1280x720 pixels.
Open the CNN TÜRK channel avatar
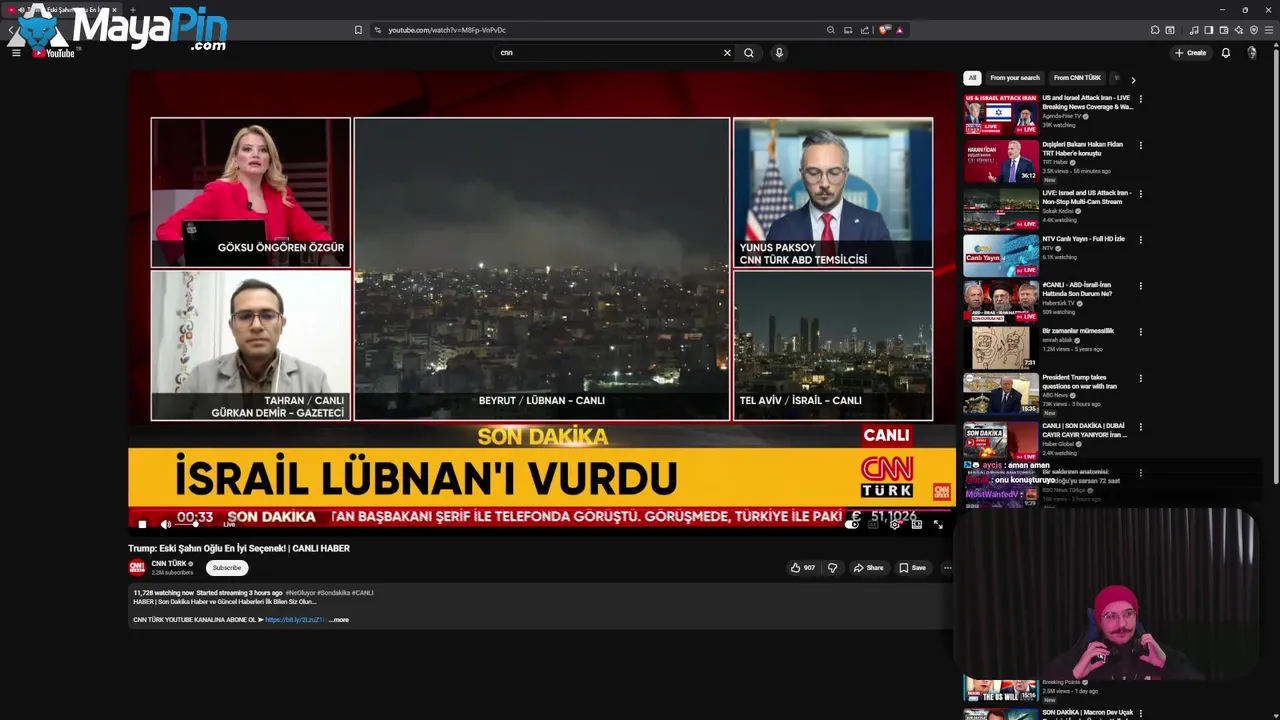tap(137, 567)
